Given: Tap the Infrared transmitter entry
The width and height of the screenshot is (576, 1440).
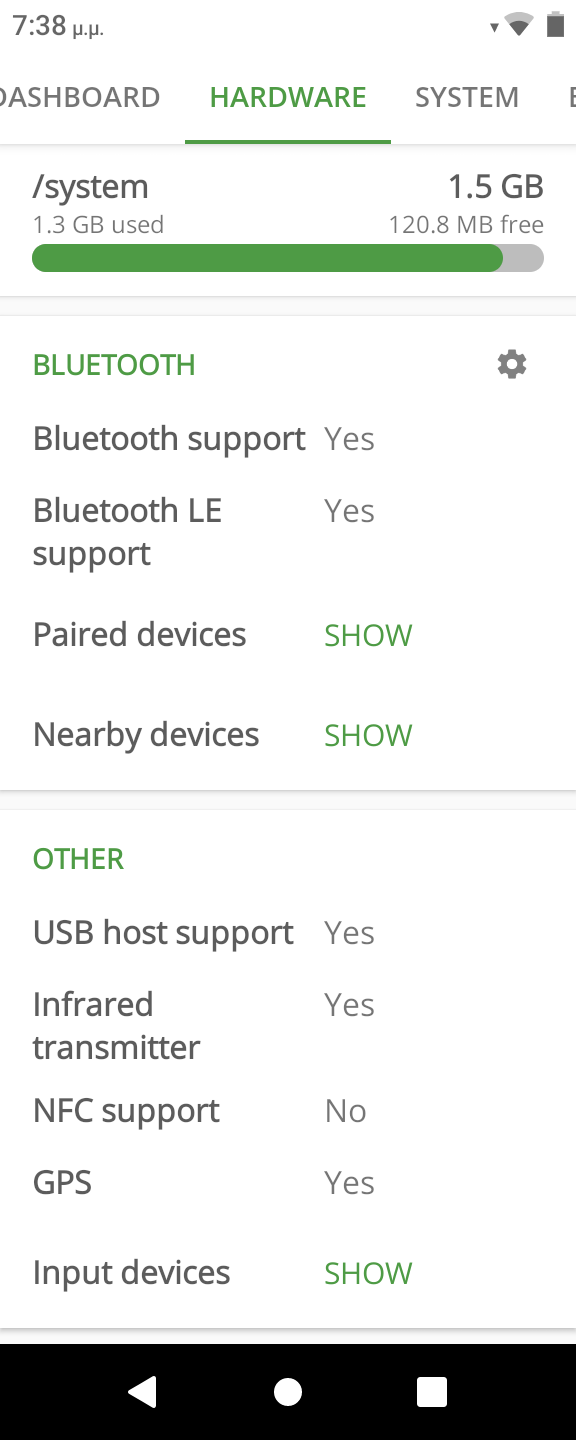Looking at the screenshot, I should pos(288,1026).
